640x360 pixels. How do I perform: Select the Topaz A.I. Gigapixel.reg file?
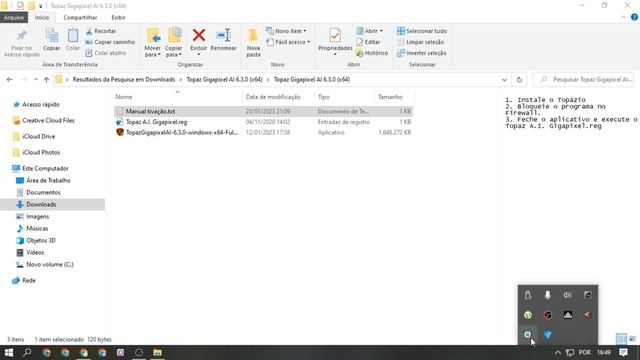[x=263, y=122]
